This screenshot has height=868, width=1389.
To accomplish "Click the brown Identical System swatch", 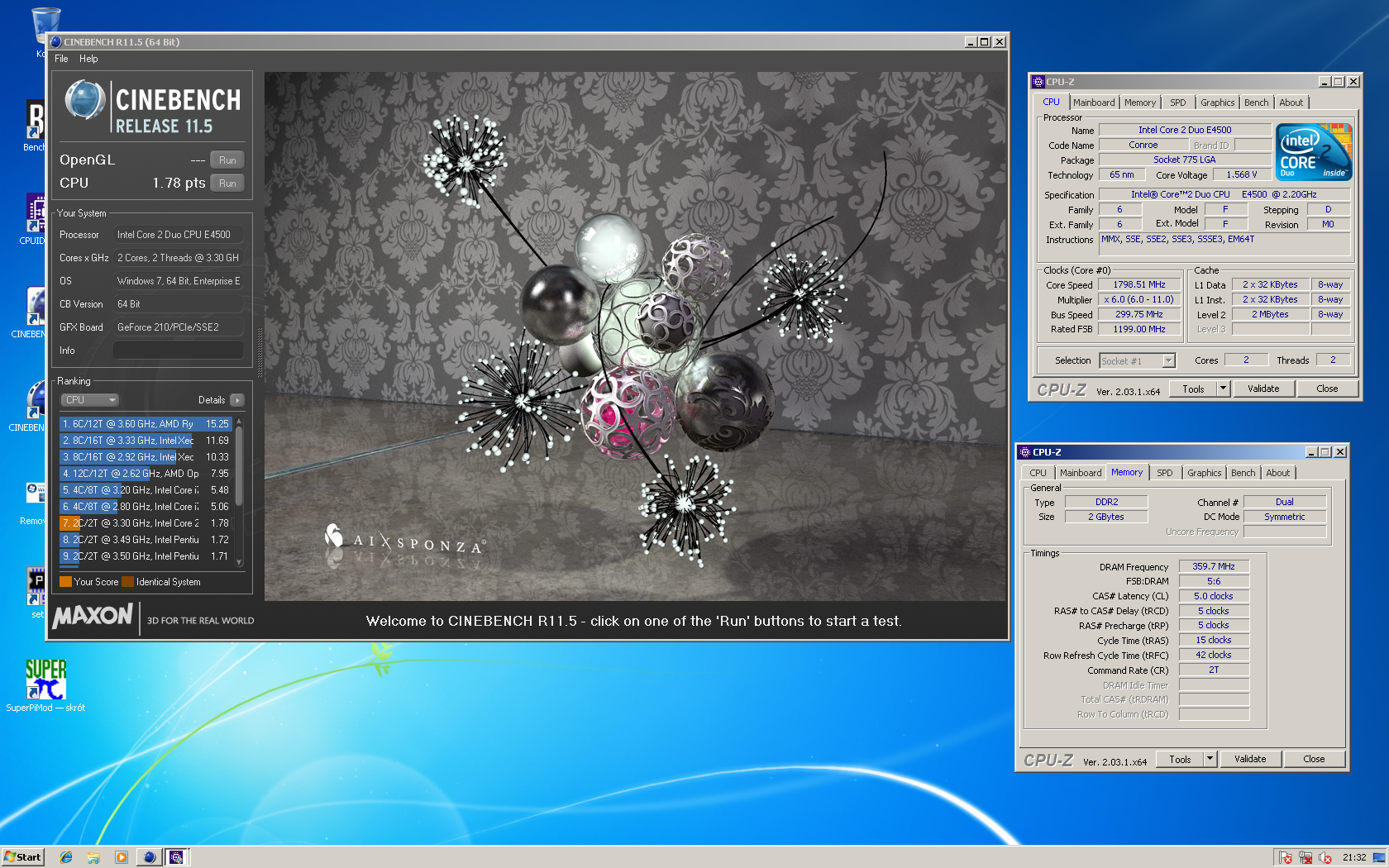I will tap(127, 582).
